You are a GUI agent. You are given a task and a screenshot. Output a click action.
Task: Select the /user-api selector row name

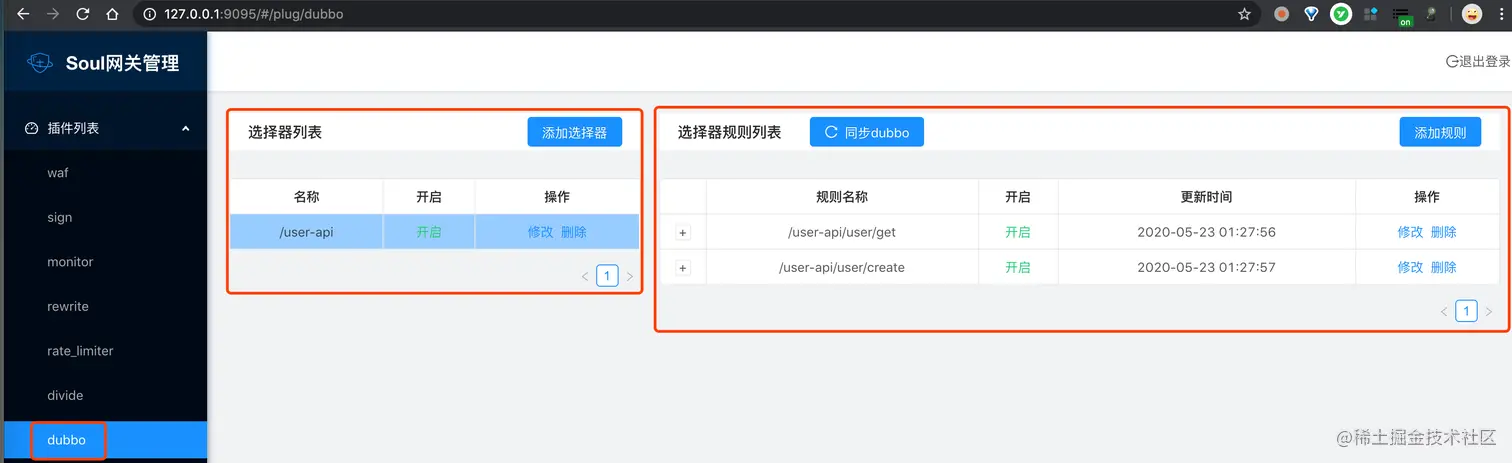point(307,232)
